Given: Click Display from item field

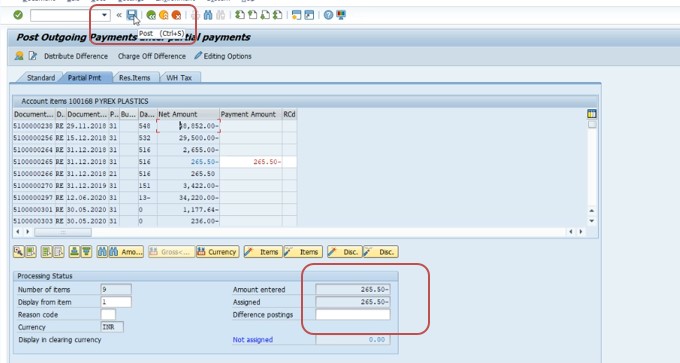Looking at the screenshot, I should pyautogui.click(x=116, y=302).
